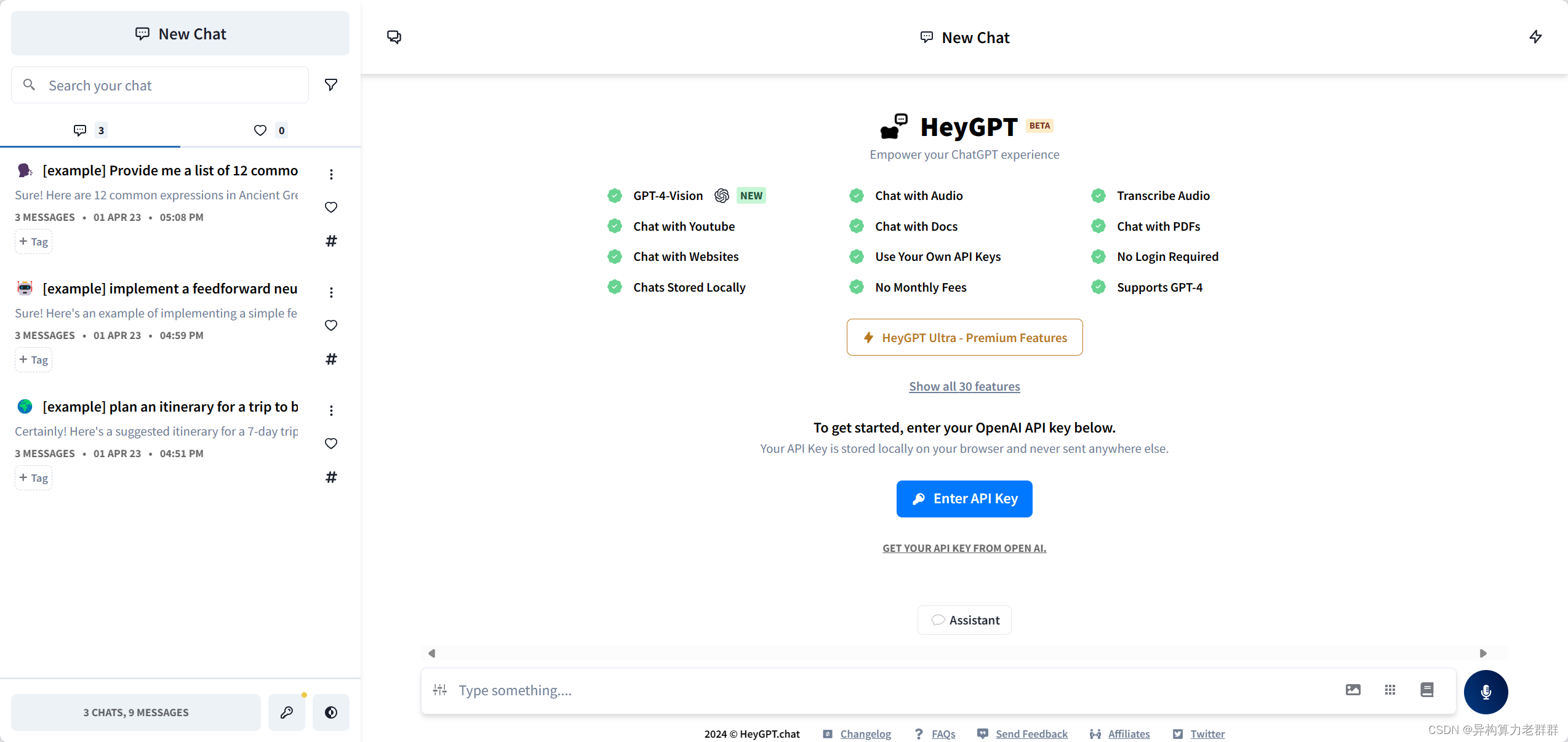Select the Chats tab showing 3
The width and height of the screenshot is (1568, 742).
[x=89, y=130]
